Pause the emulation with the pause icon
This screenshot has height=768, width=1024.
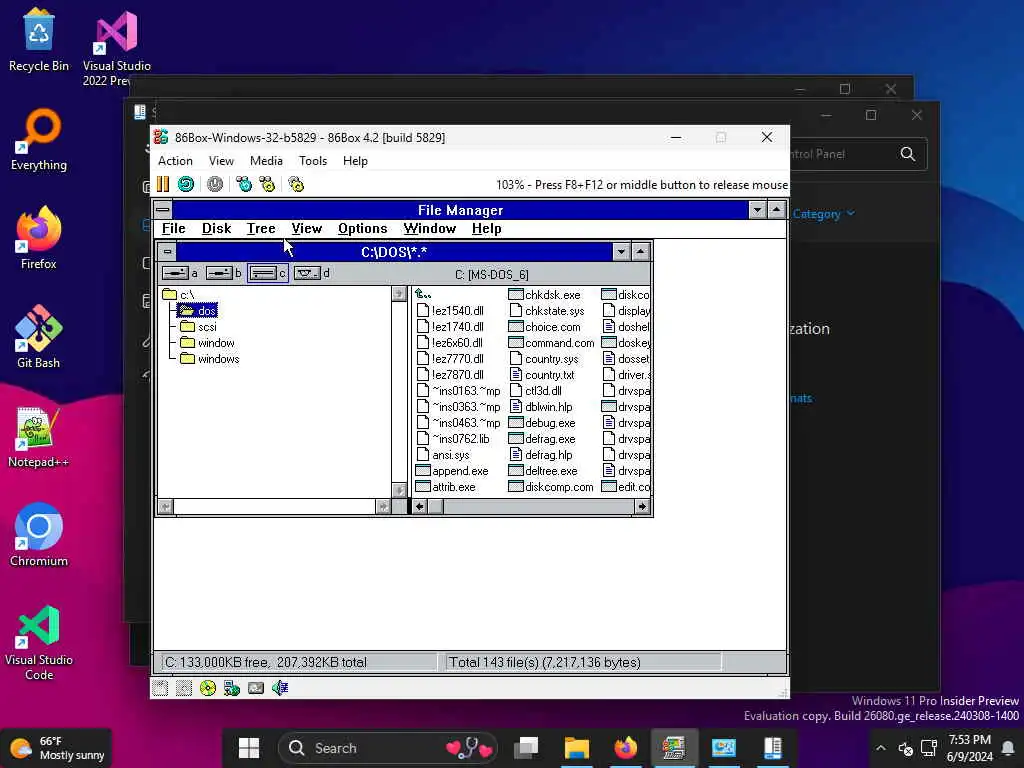coord(163,184)
